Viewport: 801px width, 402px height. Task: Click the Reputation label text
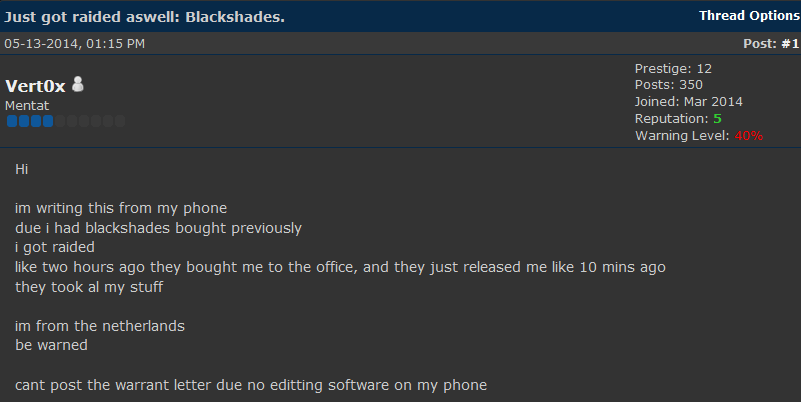click(671, 118)
